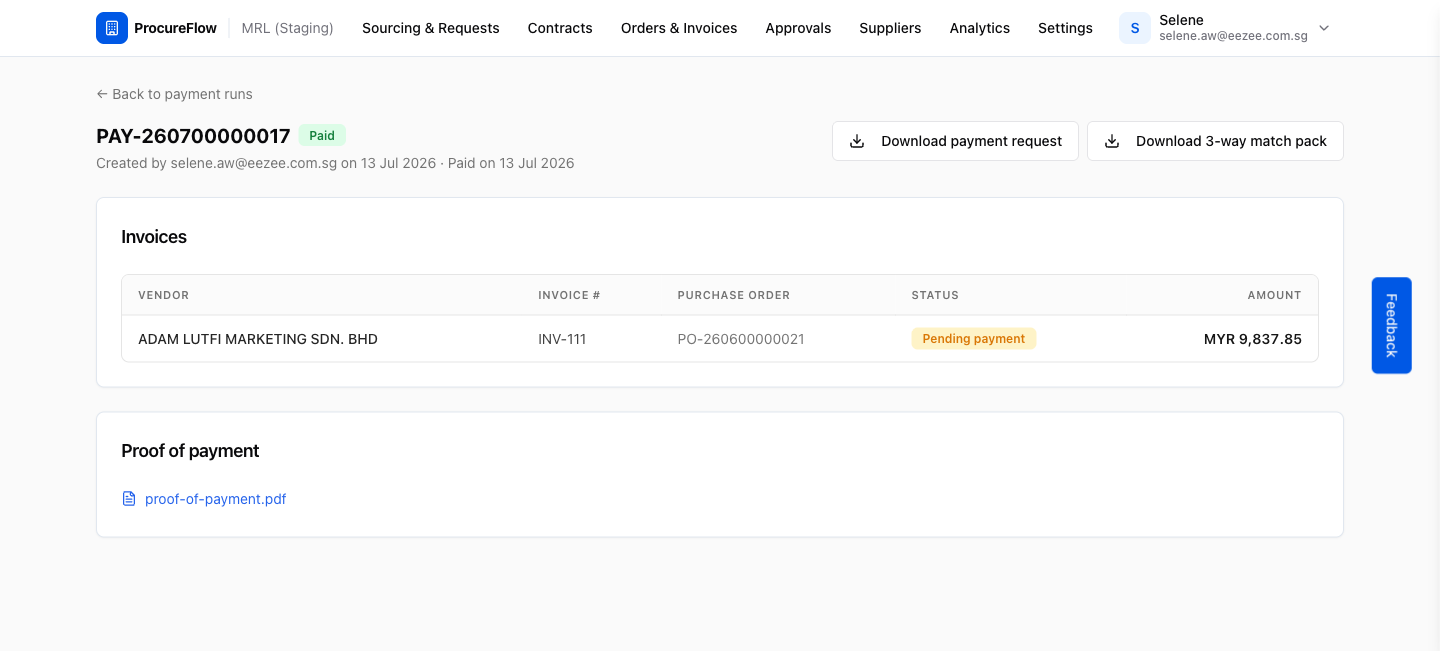
Task: Click the Invoices section heading
Action: (x=154, y=237)
